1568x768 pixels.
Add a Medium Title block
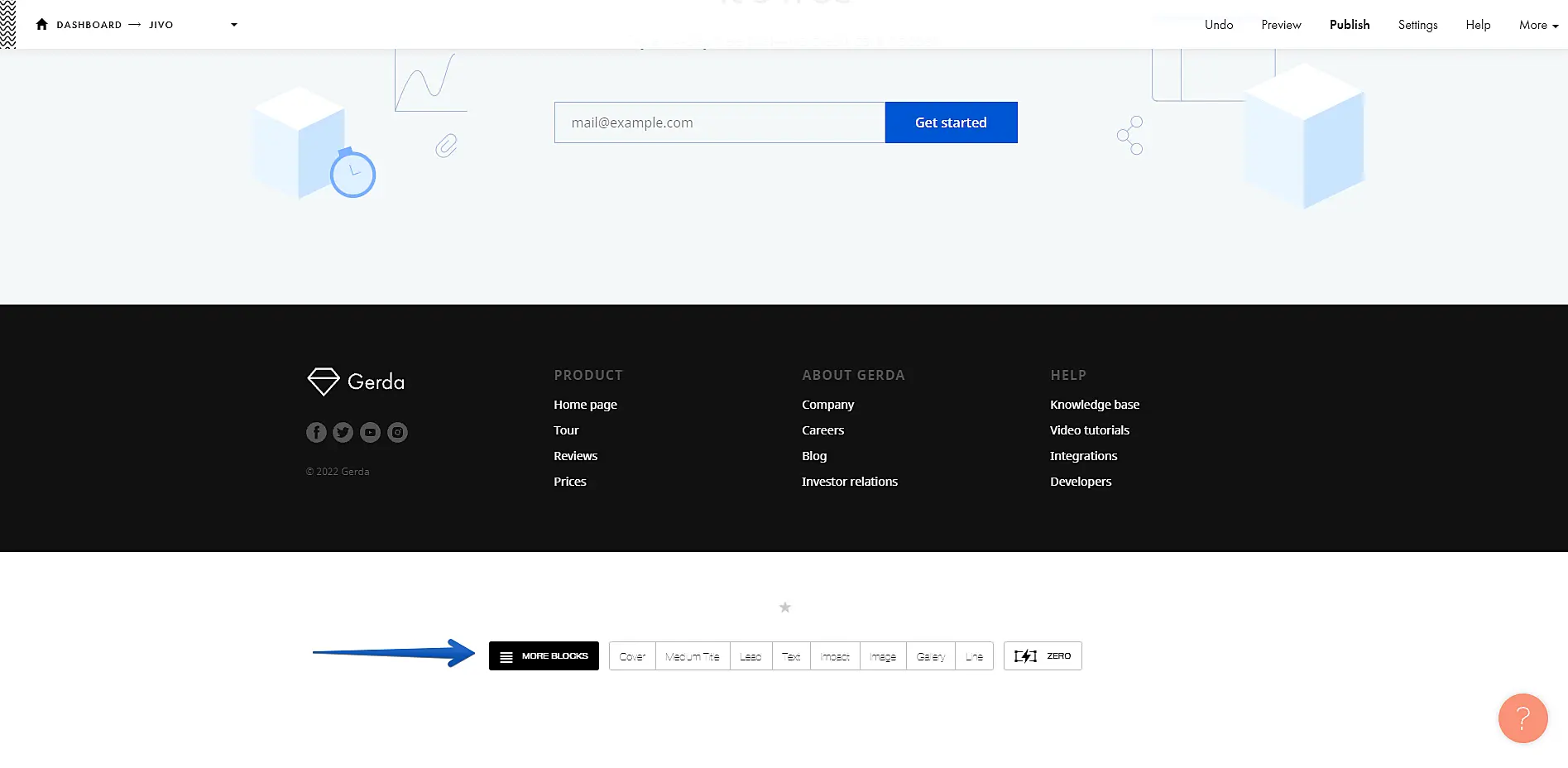point(693,656)
